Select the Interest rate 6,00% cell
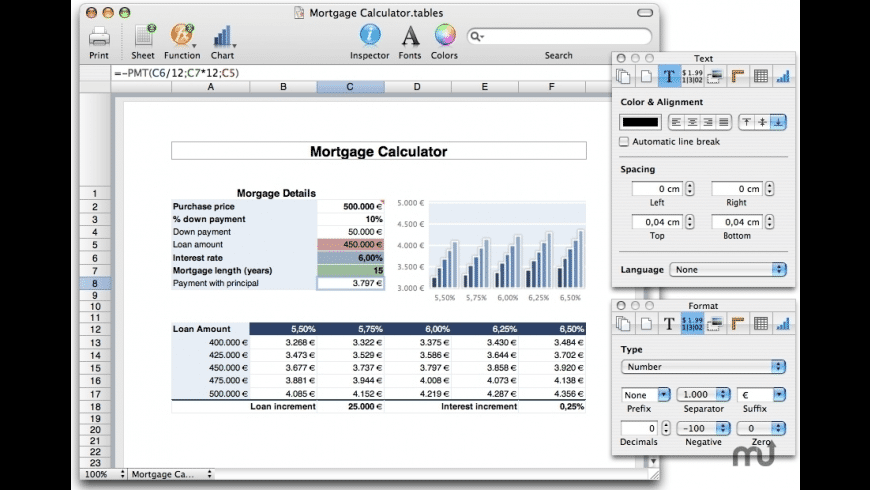 coord(350,257)
